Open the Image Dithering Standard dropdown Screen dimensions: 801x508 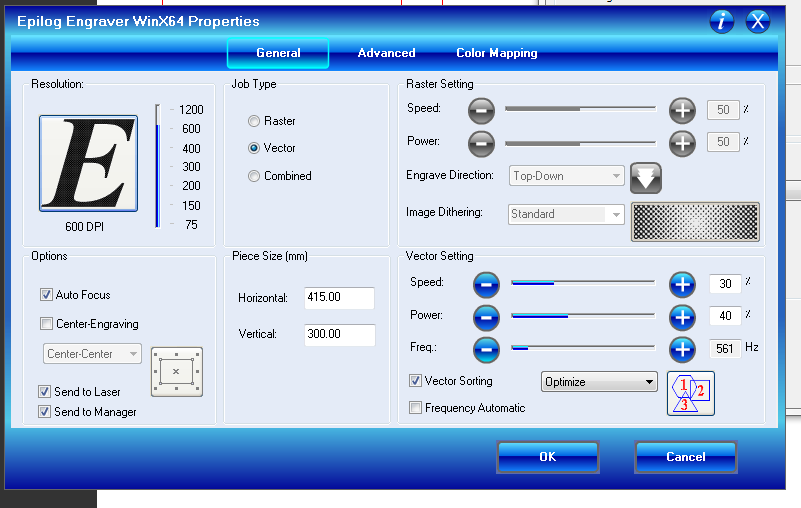tap(567, 214)
